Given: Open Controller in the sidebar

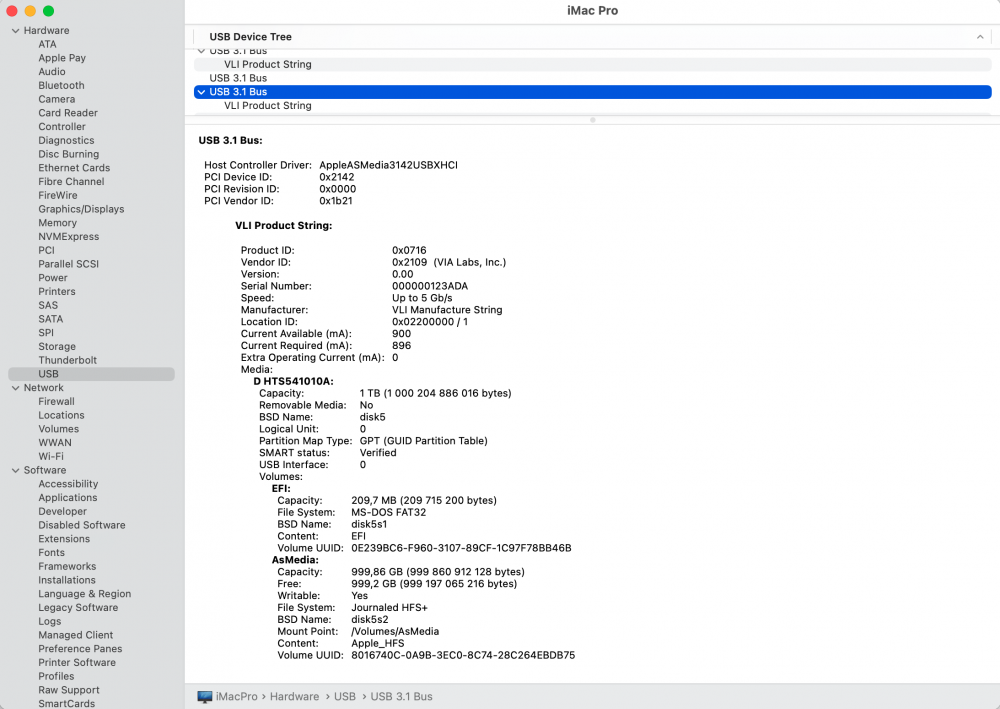Looking at the screenshot, I should click(x=62, y=126).
